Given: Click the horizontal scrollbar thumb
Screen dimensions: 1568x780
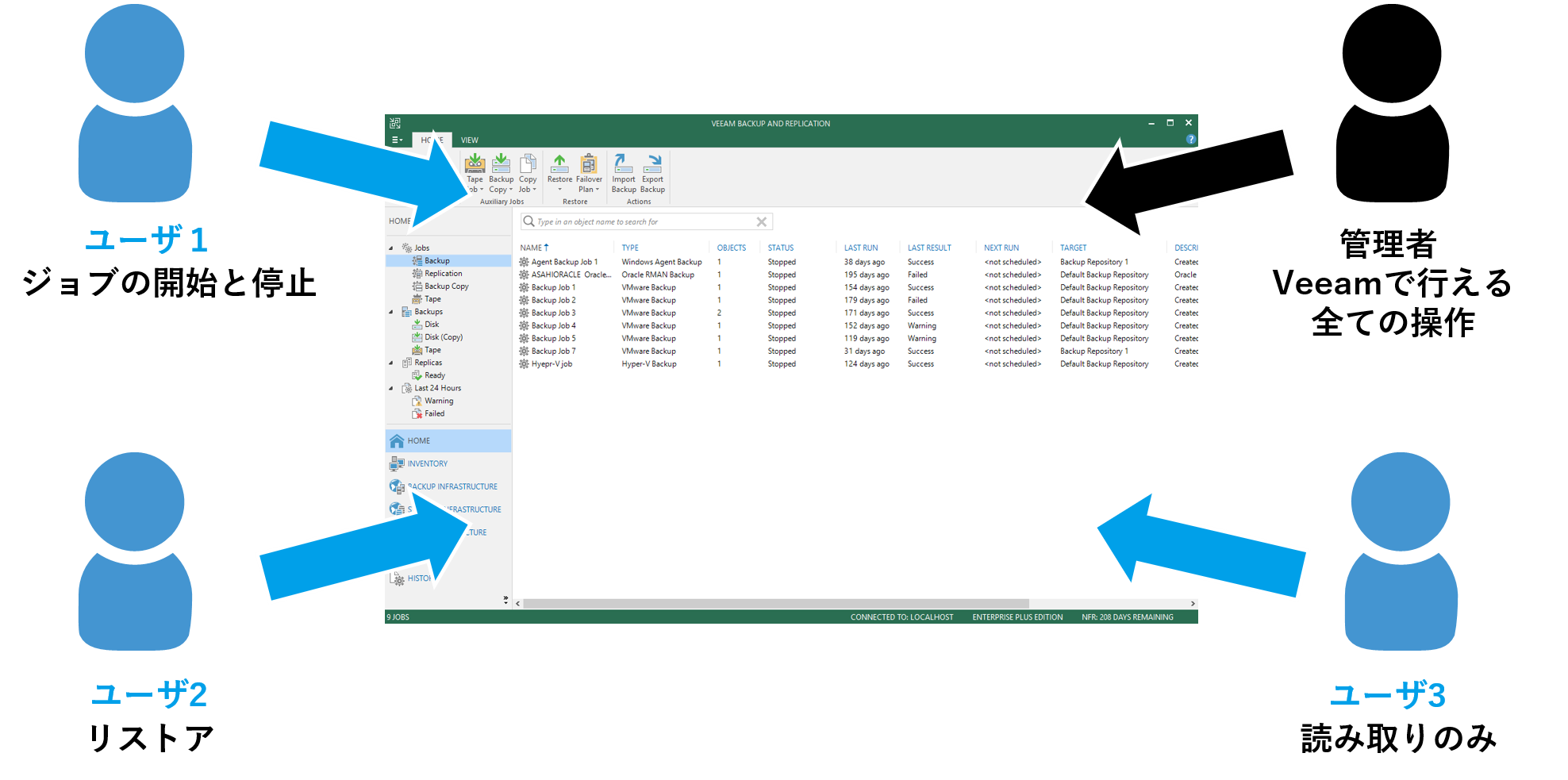Looking at the screenshot, I should point(776,604).
